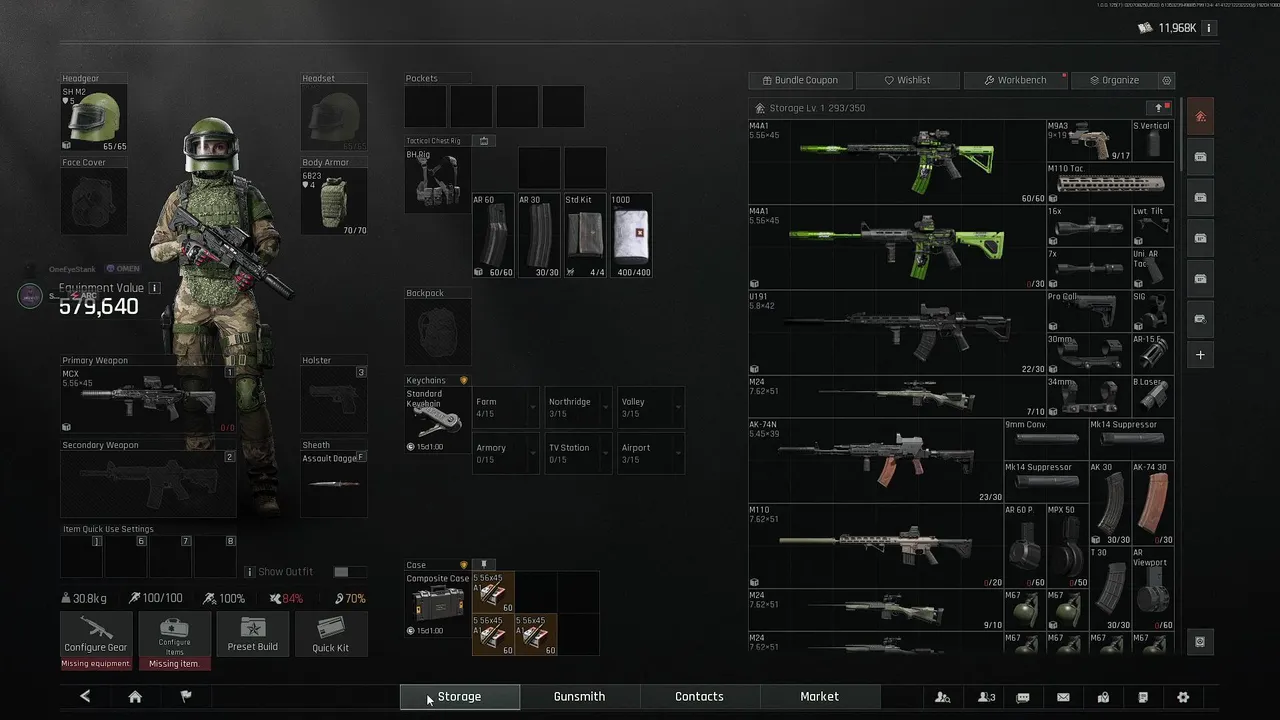Open the bottom storage box icon in sidebar

(1200, 641)
